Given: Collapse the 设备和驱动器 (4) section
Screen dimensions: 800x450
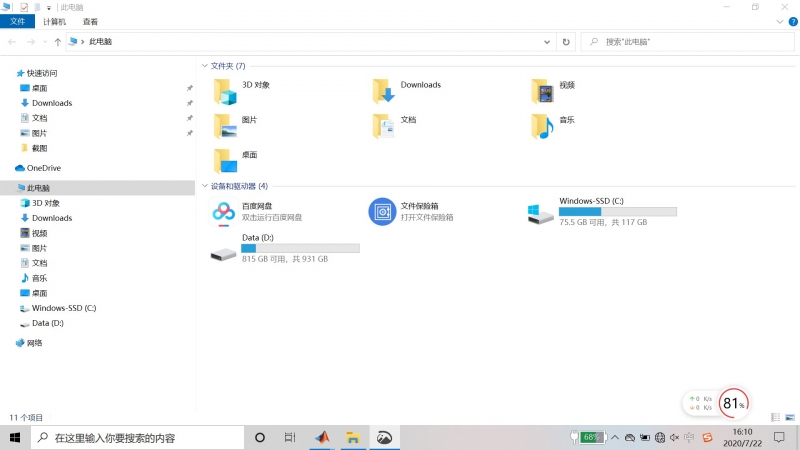Looking at the screenshot, I should pos(204,186).
